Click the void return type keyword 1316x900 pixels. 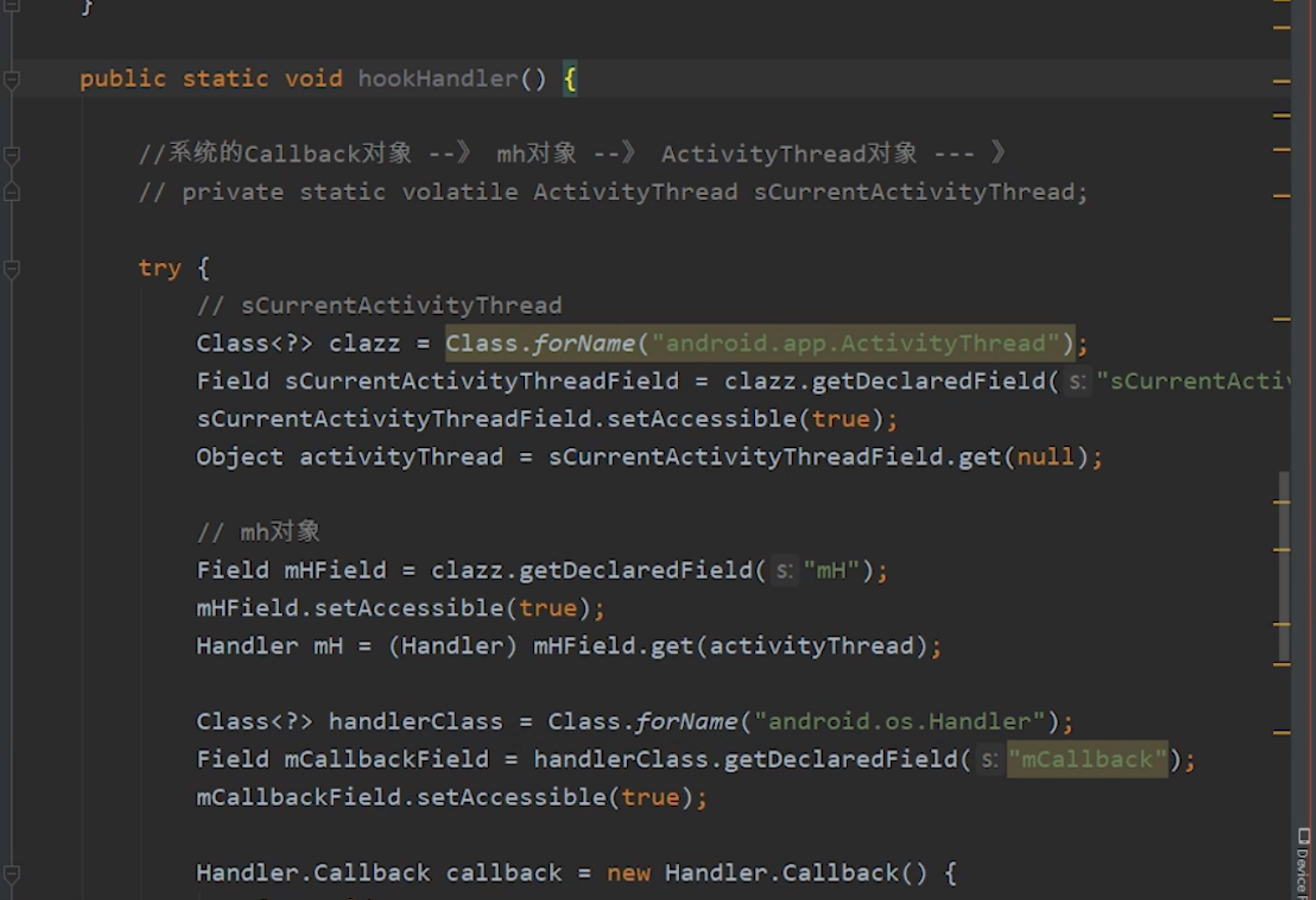click(313, 79)
